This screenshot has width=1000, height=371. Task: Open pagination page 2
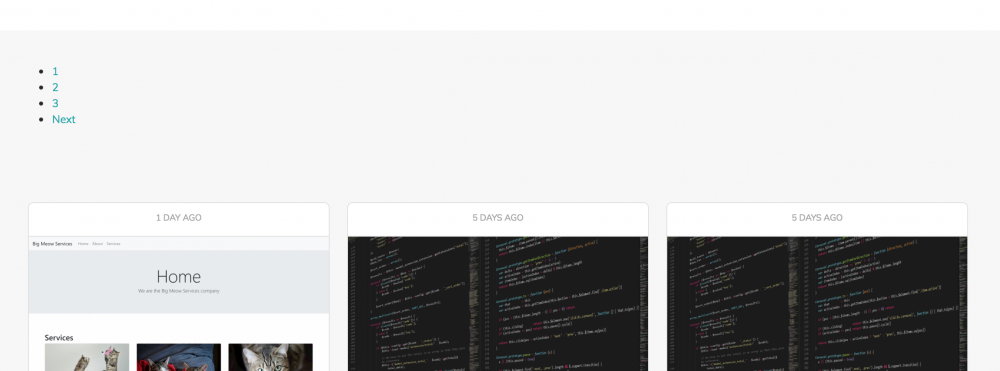(55, 87)
